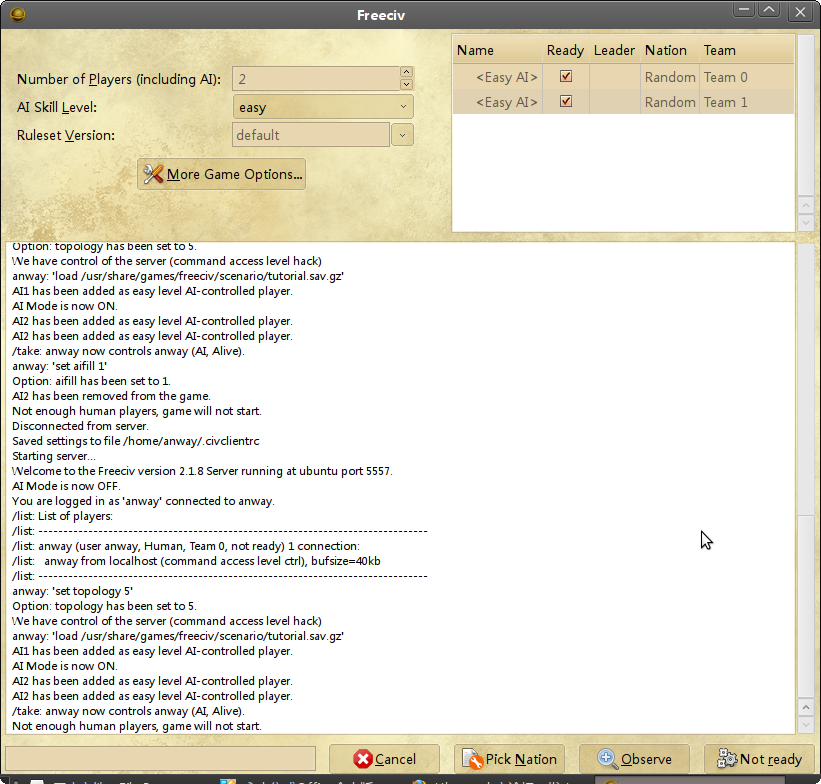
Task: Click the Not ready button
Action: [x=759, y=759]
